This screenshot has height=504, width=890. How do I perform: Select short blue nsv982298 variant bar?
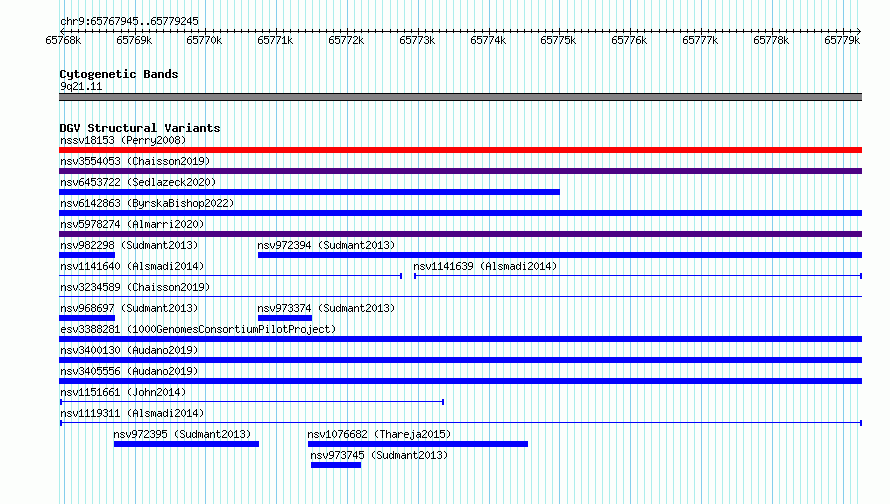tap(87, 255)
